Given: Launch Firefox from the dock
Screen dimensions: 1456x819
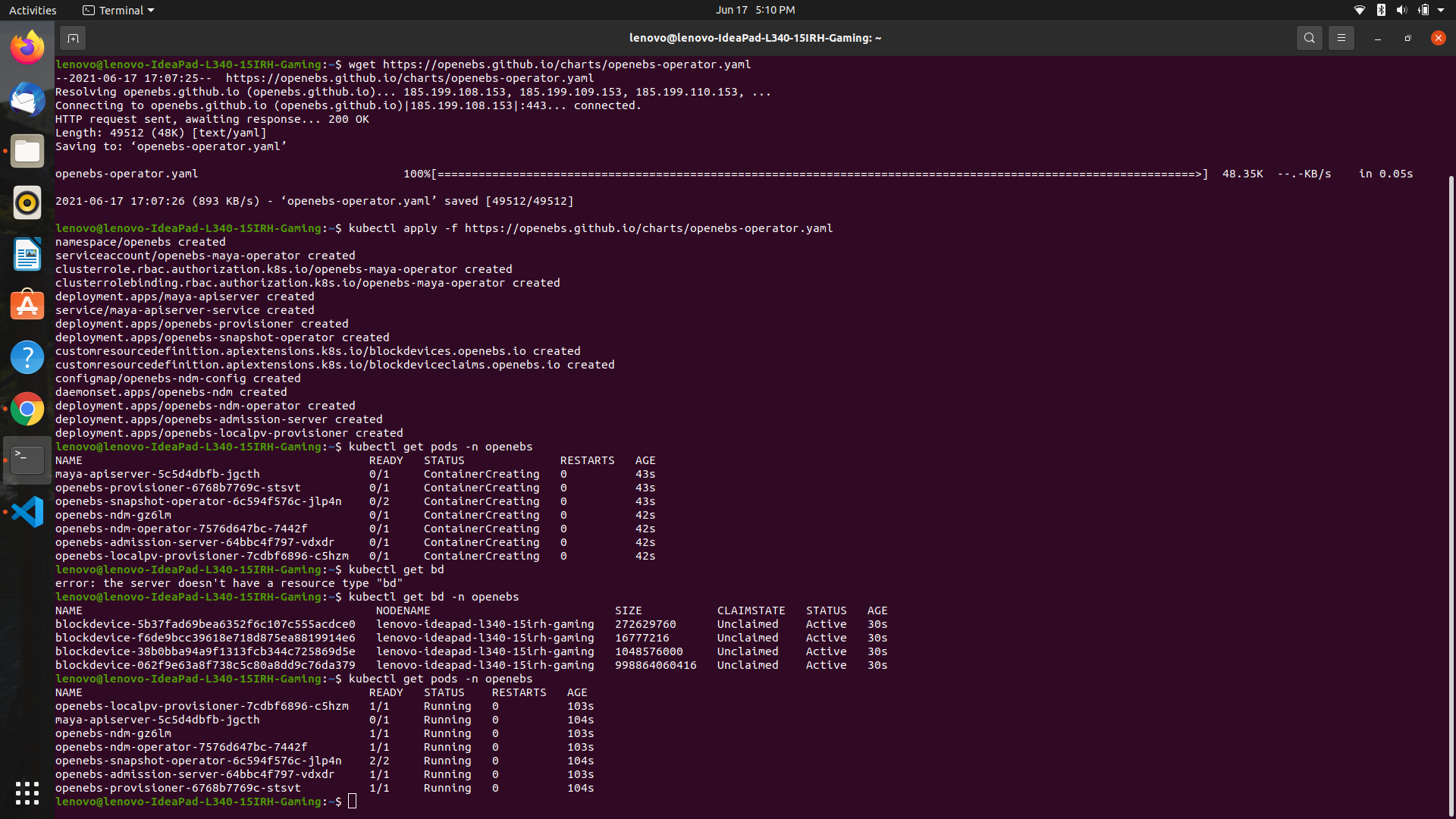Looking at the screenshot, I should point(27,49).
